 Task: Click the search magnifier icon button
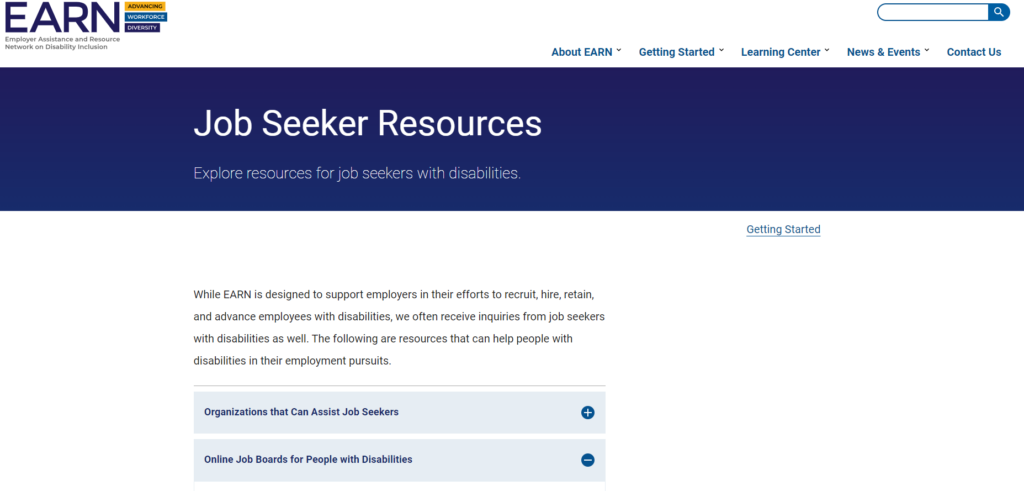tap(999, 12)
